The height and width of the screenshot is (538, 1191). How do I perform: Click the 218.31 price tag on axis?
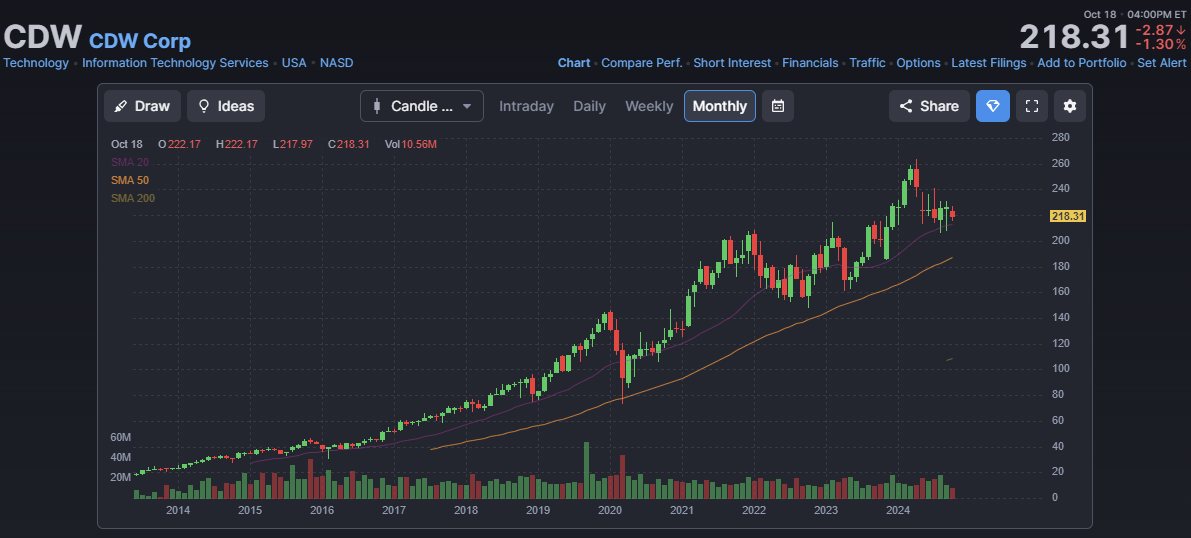pos(1067,217)
